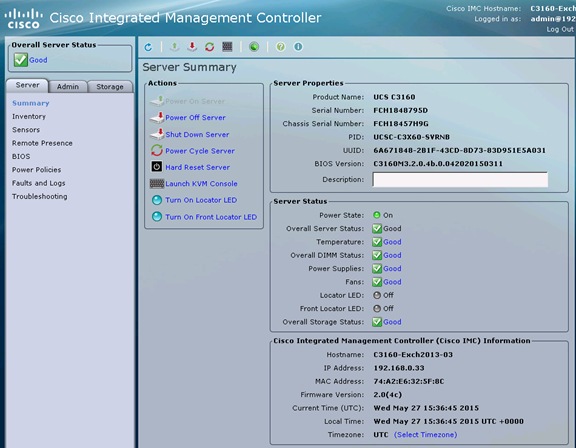Screen dimensions: 576x448
Task: Click the Power Supplies status check icon
Action: [x=377, y=268]
